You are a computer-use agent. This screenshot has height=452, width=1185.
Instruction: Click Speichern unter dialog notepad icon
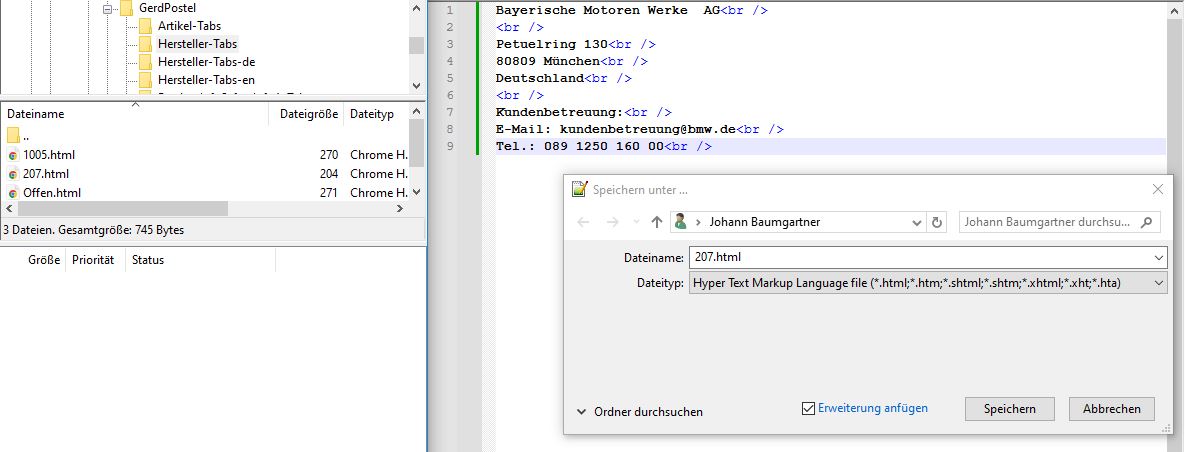pyautogui.click(x=580, y=190)
